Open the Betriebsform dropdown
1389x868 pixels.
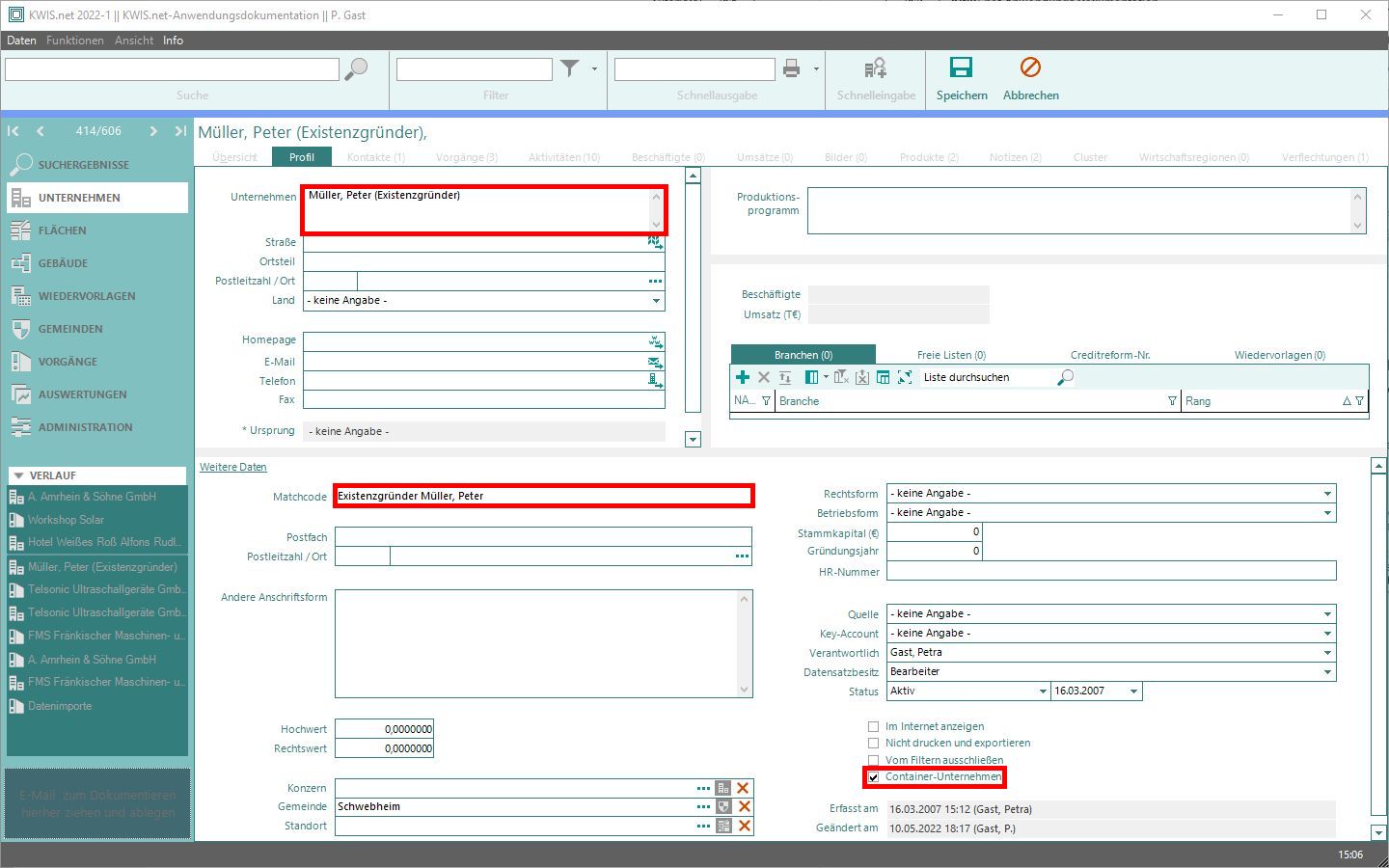tap(1327, 513)
